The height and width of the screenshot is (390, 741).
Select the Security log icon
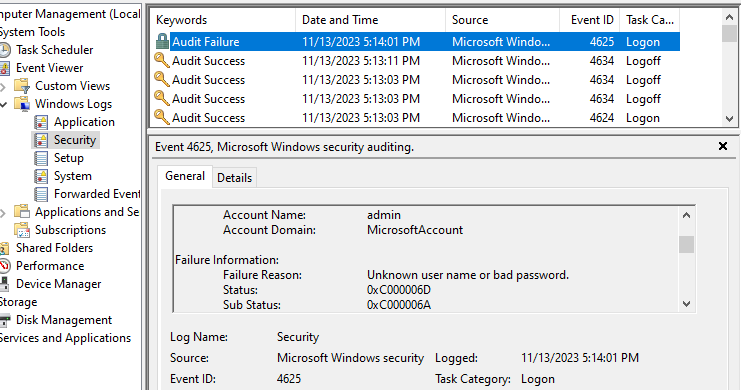[x=41, y=140]
